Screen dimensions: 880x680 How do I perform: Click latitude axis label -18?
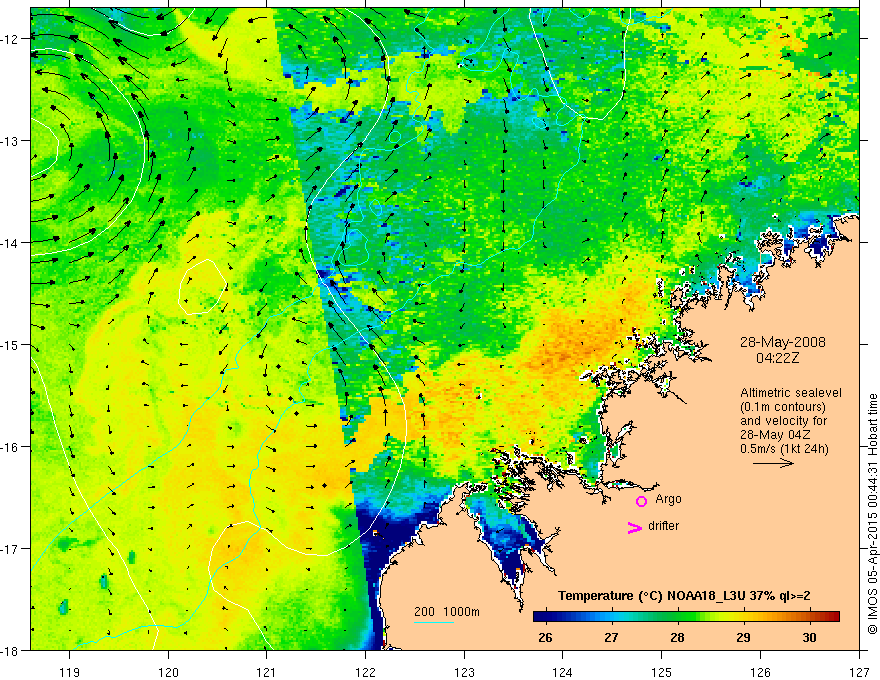(x=10, y=651)
